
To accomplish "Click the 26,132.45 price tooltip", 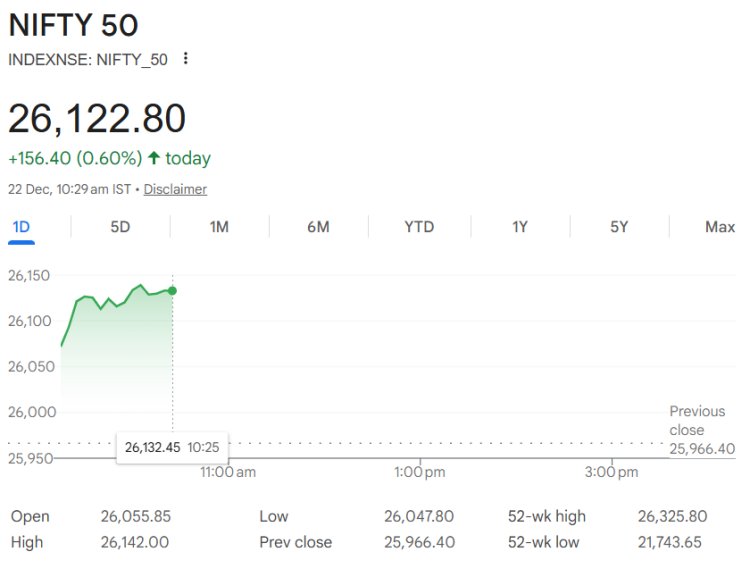I will click(x=153, y=447).
